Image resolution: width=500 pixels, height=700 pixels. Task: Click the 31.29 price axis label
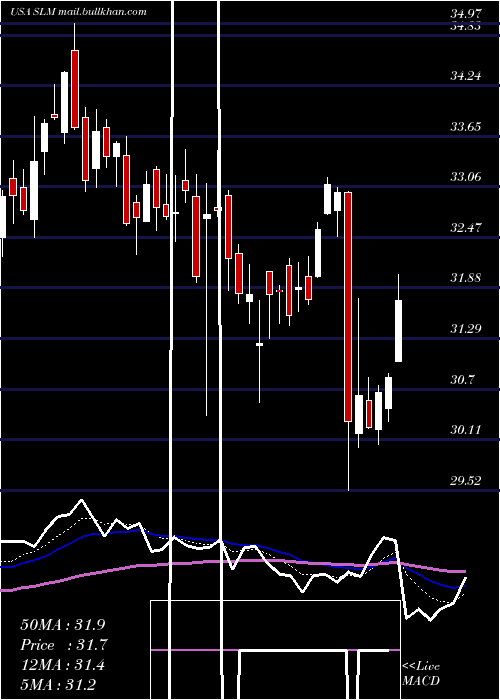(x=466, y=329)
